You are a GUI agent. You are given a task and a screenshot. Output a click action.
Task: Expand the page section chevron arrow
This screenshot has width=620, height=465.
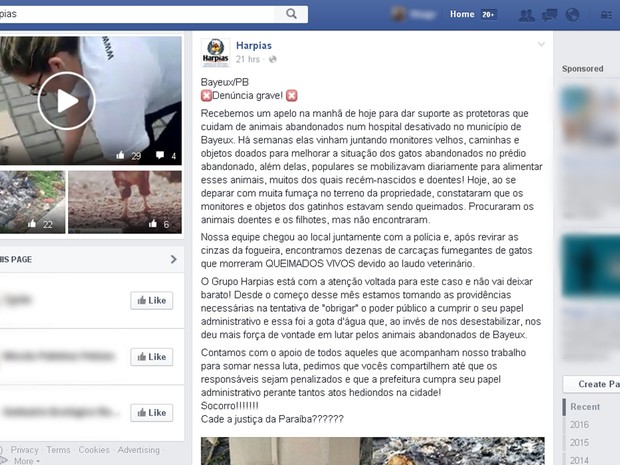pyautogui.click(x=173, y=259)
